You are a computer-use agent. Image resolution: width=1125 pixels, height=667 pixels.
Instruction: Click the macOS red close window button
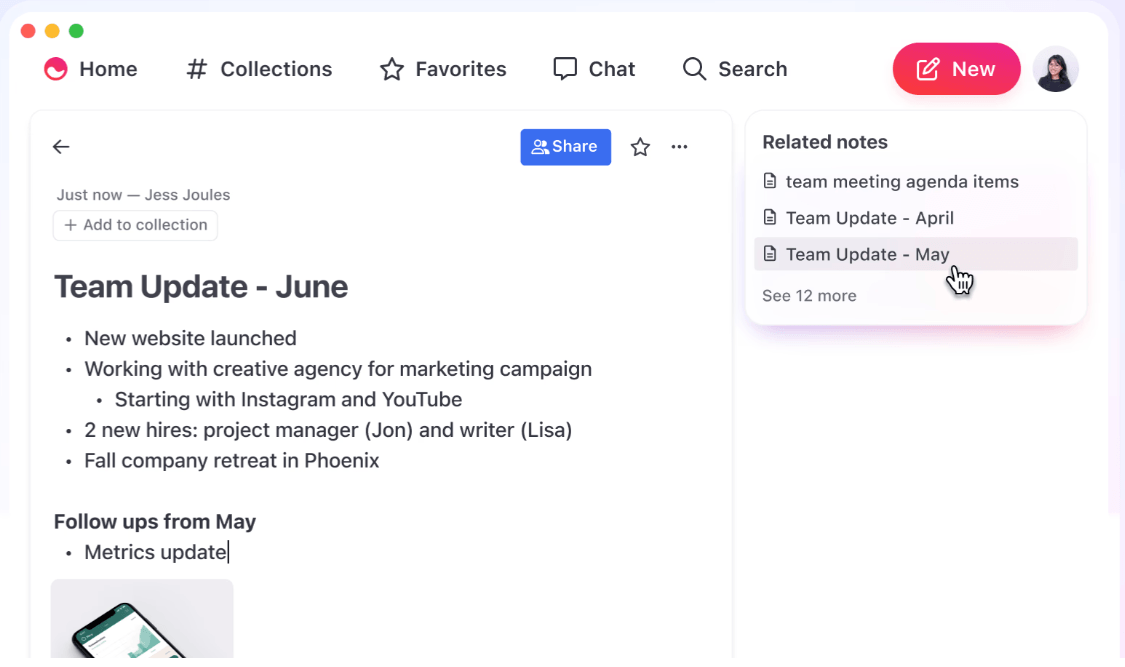(x=28, y=31)
